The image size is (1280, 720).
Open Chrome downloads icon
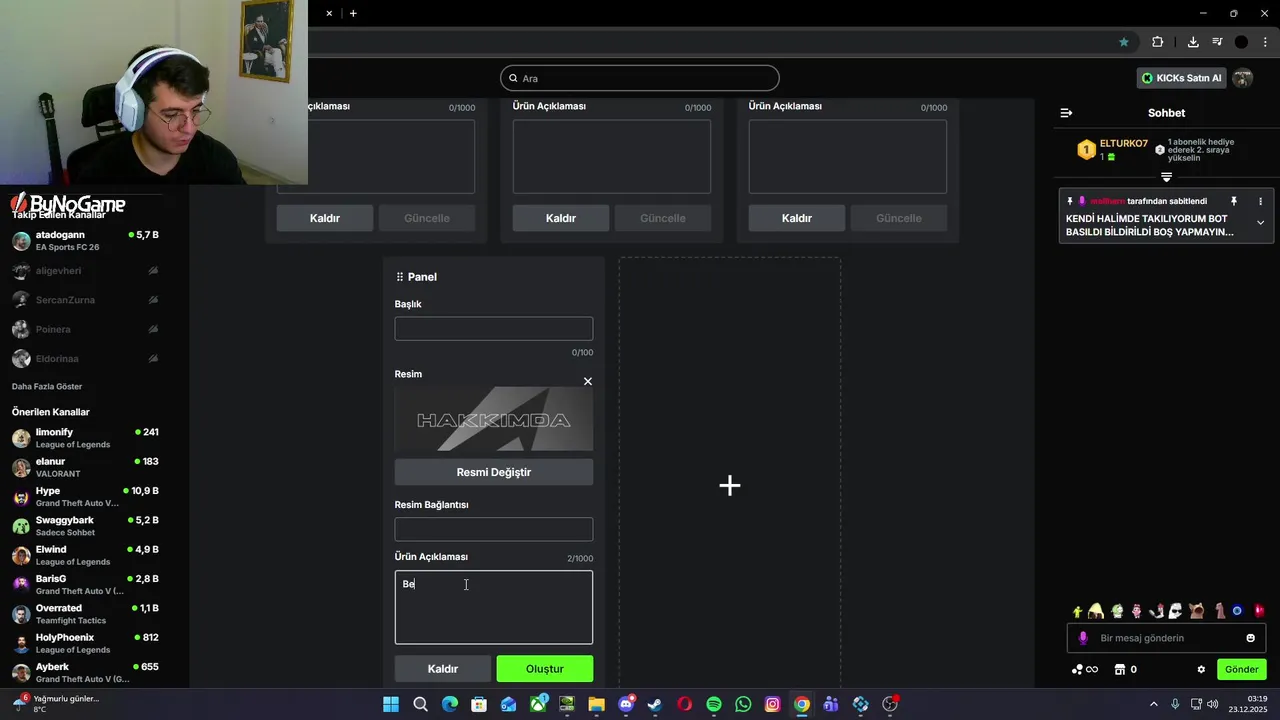[1193, 42]
